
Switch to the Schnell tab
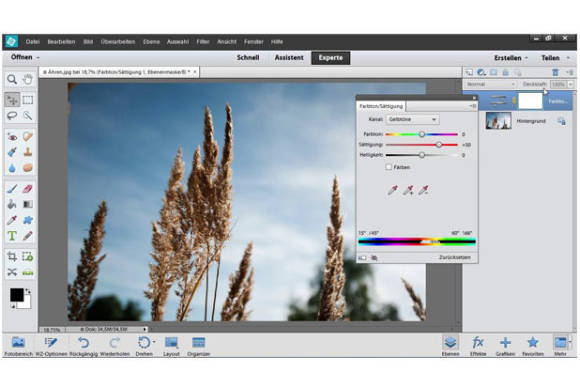pos(248,58)
